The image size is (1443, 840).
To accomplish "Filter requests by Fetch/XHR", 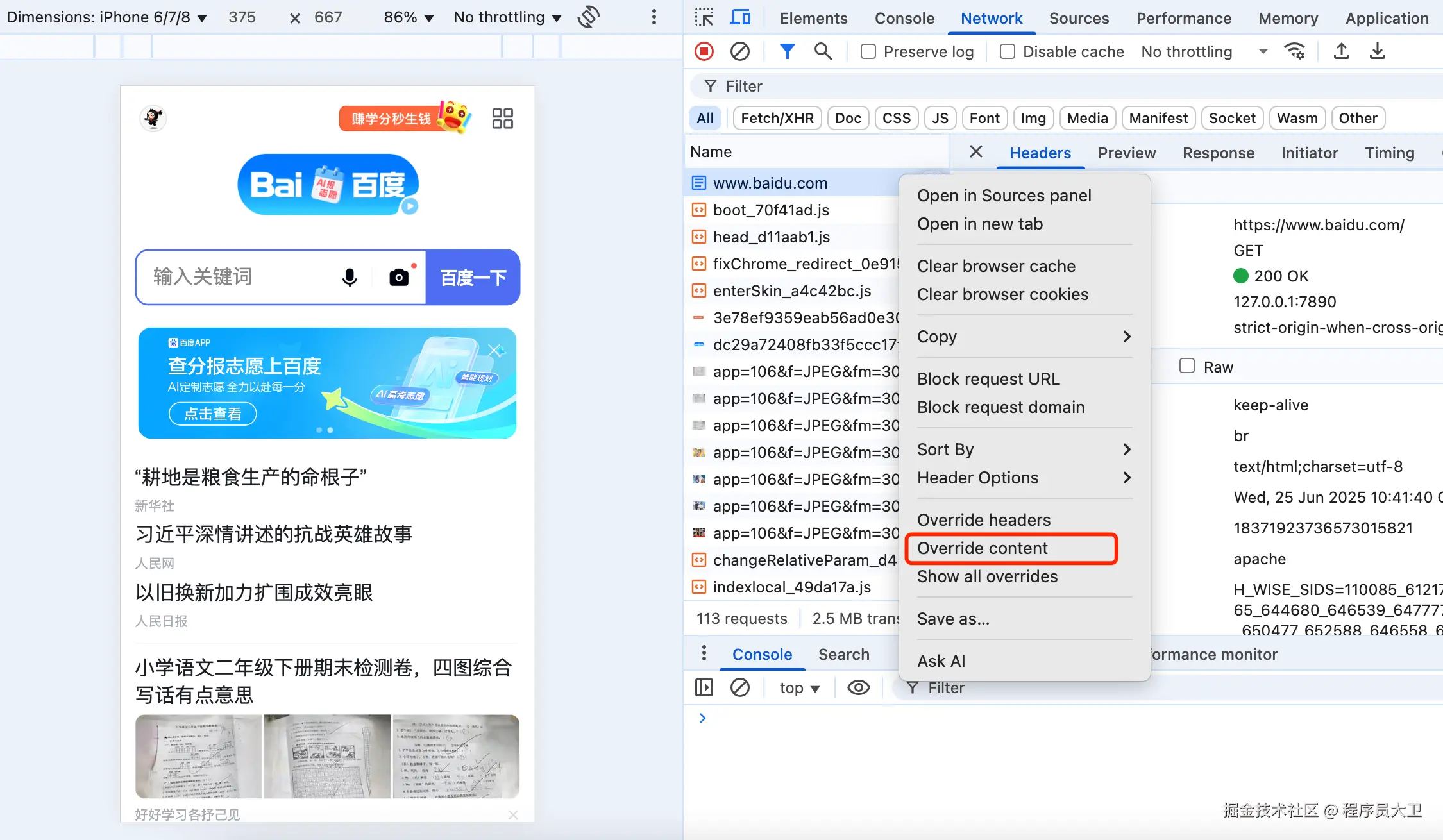I will tap(777, 118).
